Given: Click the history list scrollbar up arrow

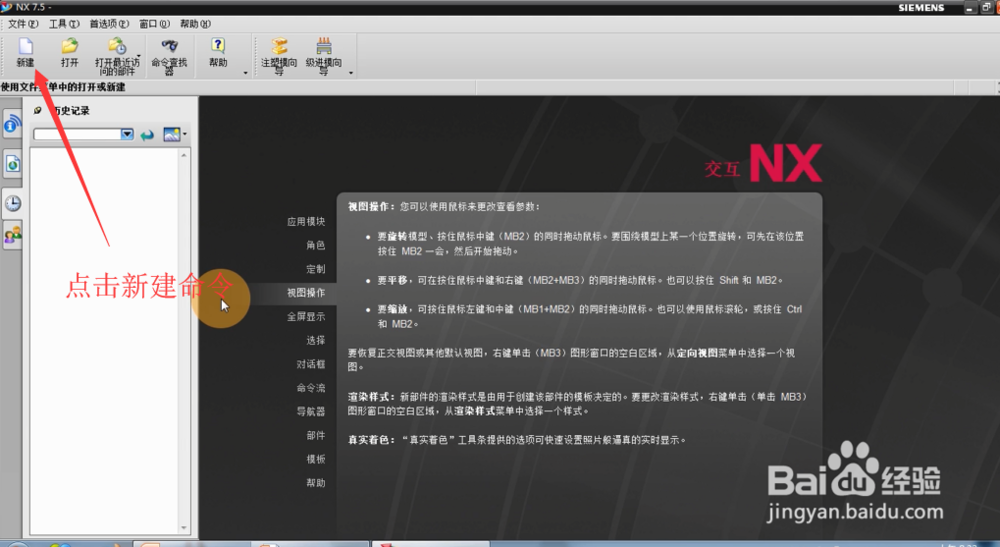Looking at the screenshot, I should click(184, 155).
